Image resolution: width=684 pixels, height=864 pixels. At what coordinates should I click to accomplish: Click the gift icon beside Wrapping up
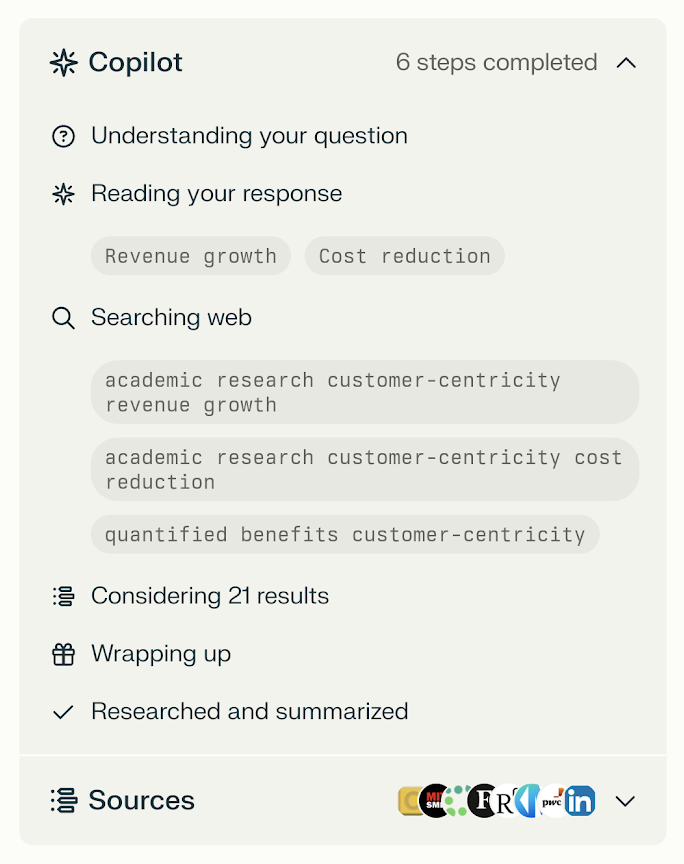point(63,654)
